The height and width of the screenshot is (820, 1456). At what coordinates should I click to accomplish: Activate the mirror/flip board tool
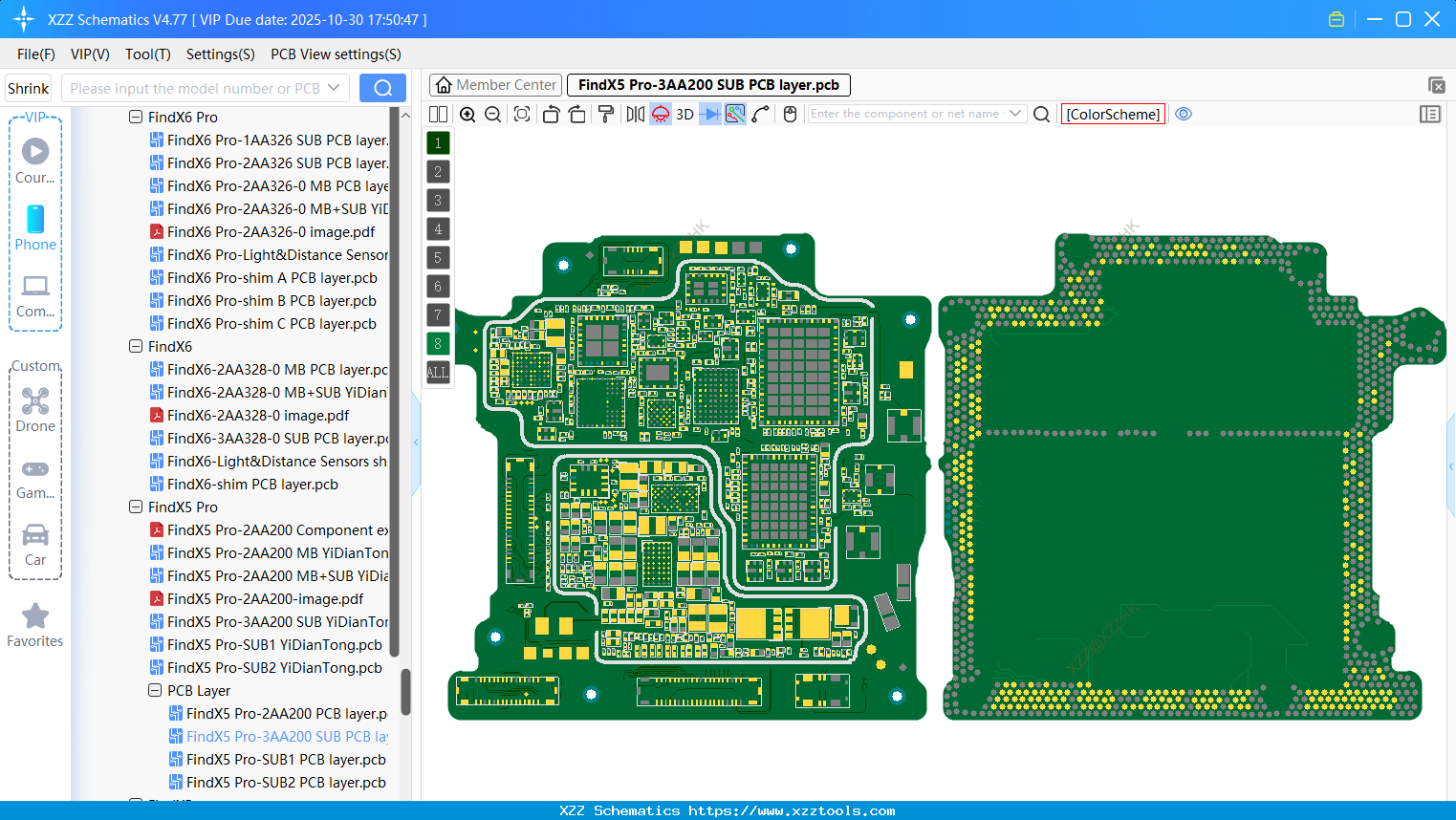pyautogui.click(x=636, y=114)
